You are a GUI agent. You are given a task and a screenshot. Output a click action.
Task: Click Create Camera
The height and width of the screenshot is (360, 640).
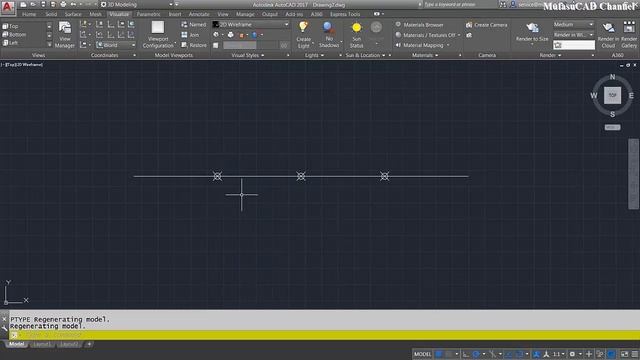487,25
